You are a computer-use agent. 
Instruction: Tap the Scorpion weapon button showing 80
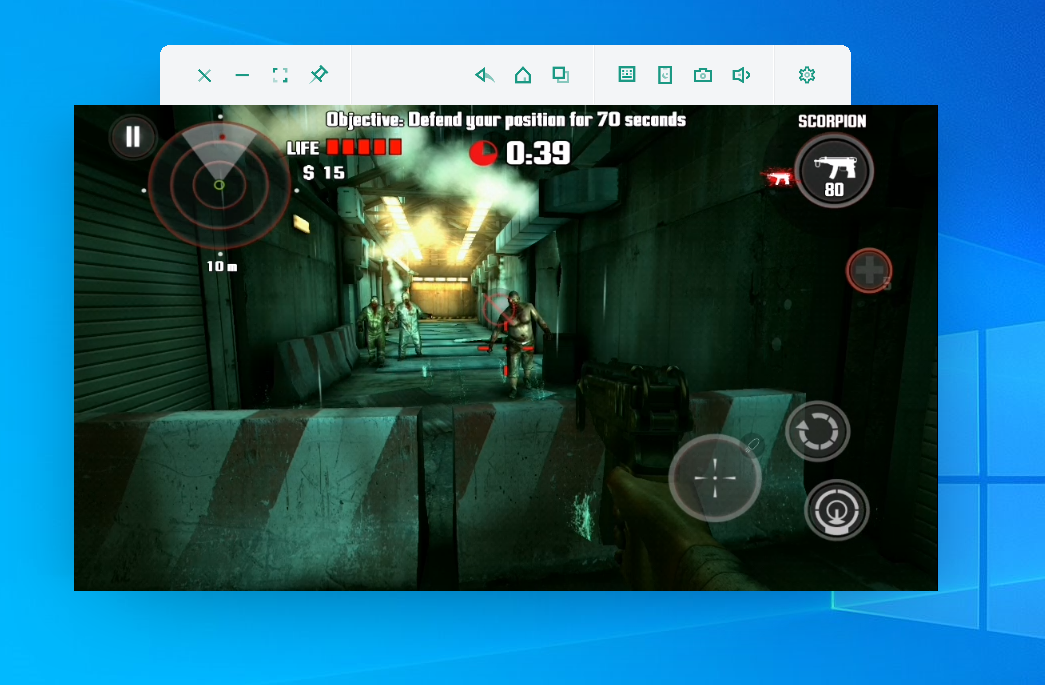tap(834, 171)
